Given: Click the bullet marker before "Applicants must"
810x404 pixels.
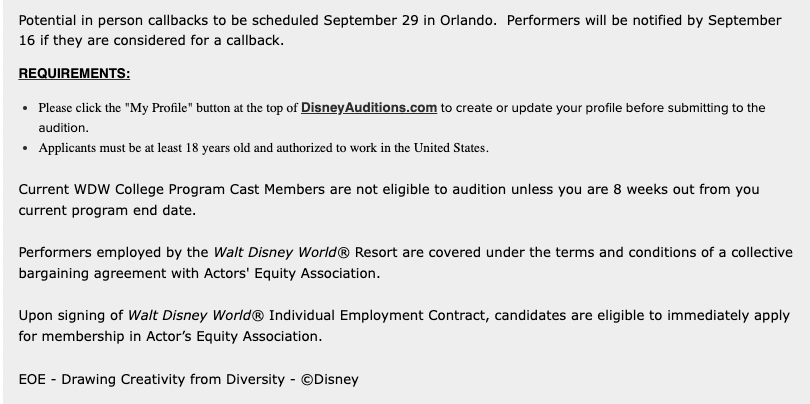Looking at the screenshot, I should (25, 148).
